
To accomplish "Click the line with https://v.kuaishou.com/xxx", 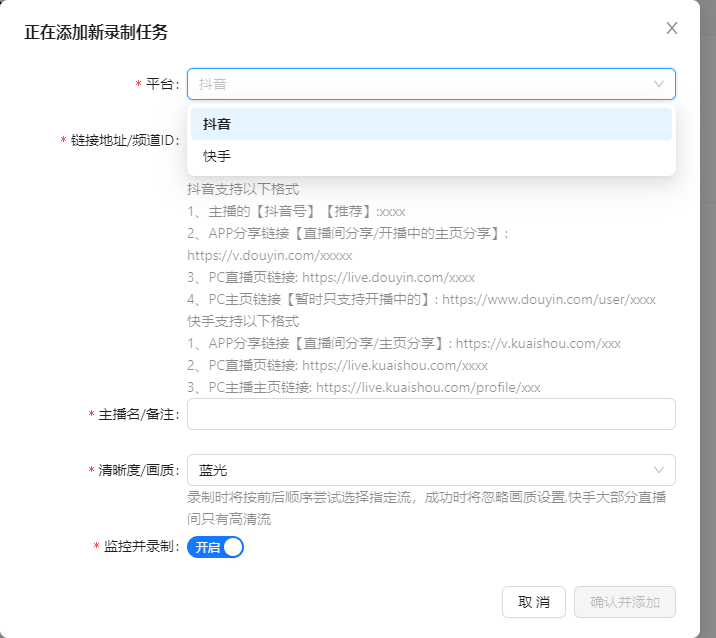I will click(404, 343).
